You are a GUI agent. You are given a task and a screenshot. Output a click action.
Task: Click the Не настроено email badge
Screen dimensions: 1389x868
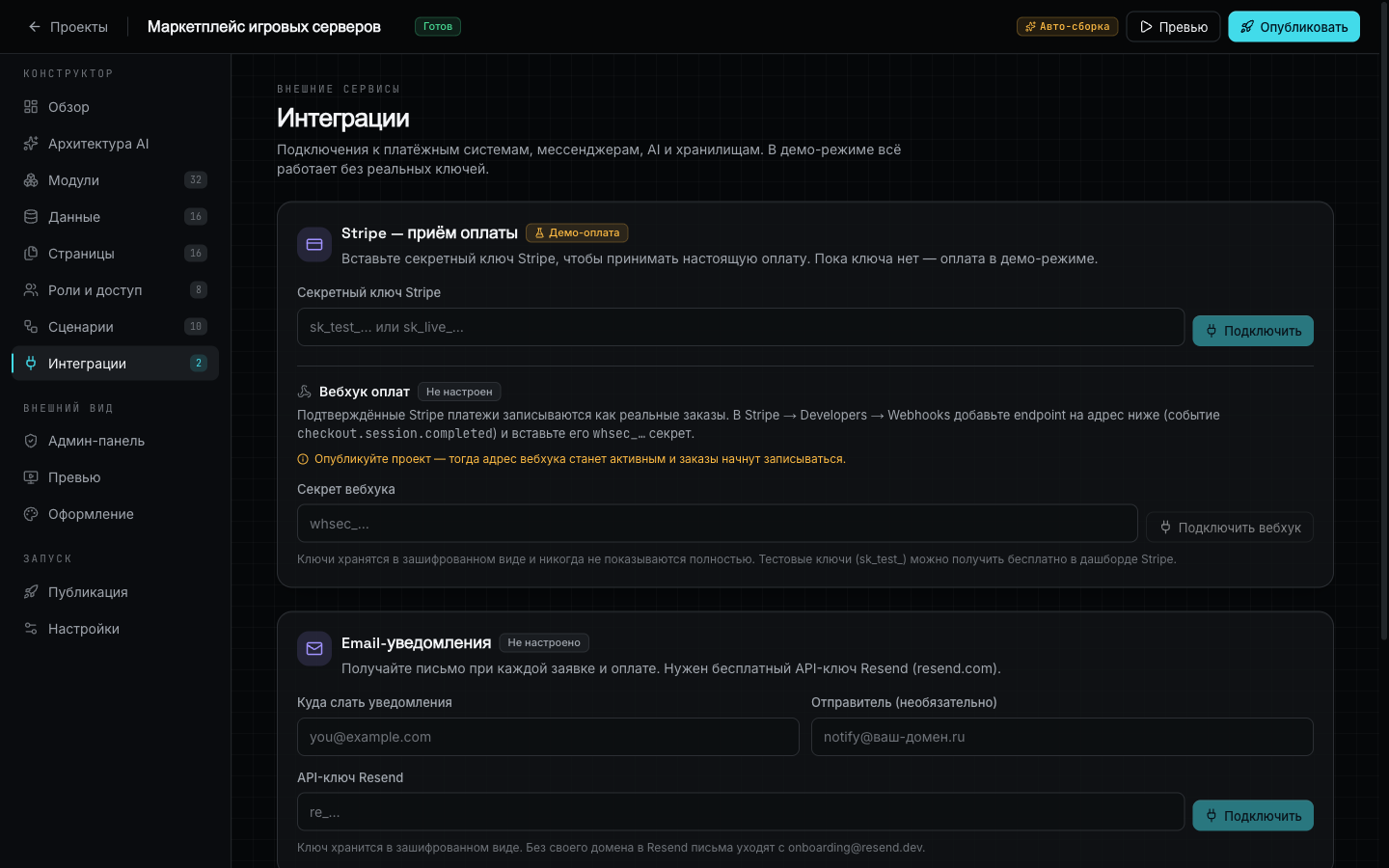click(544, 643)
